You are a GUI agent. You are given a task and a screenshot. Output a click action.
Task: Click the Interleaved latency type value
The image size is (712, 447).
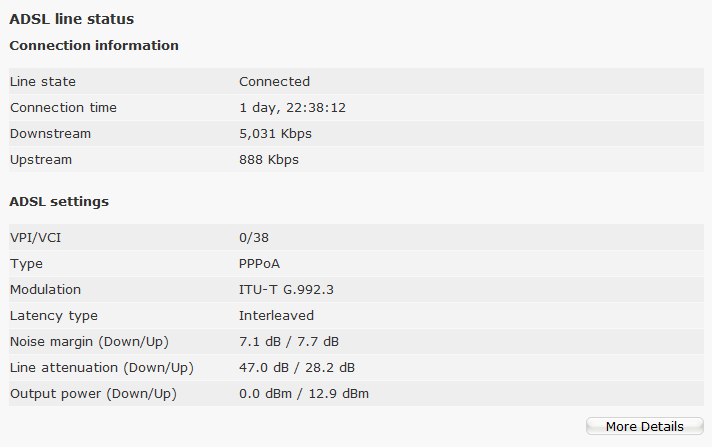(276, 315)
